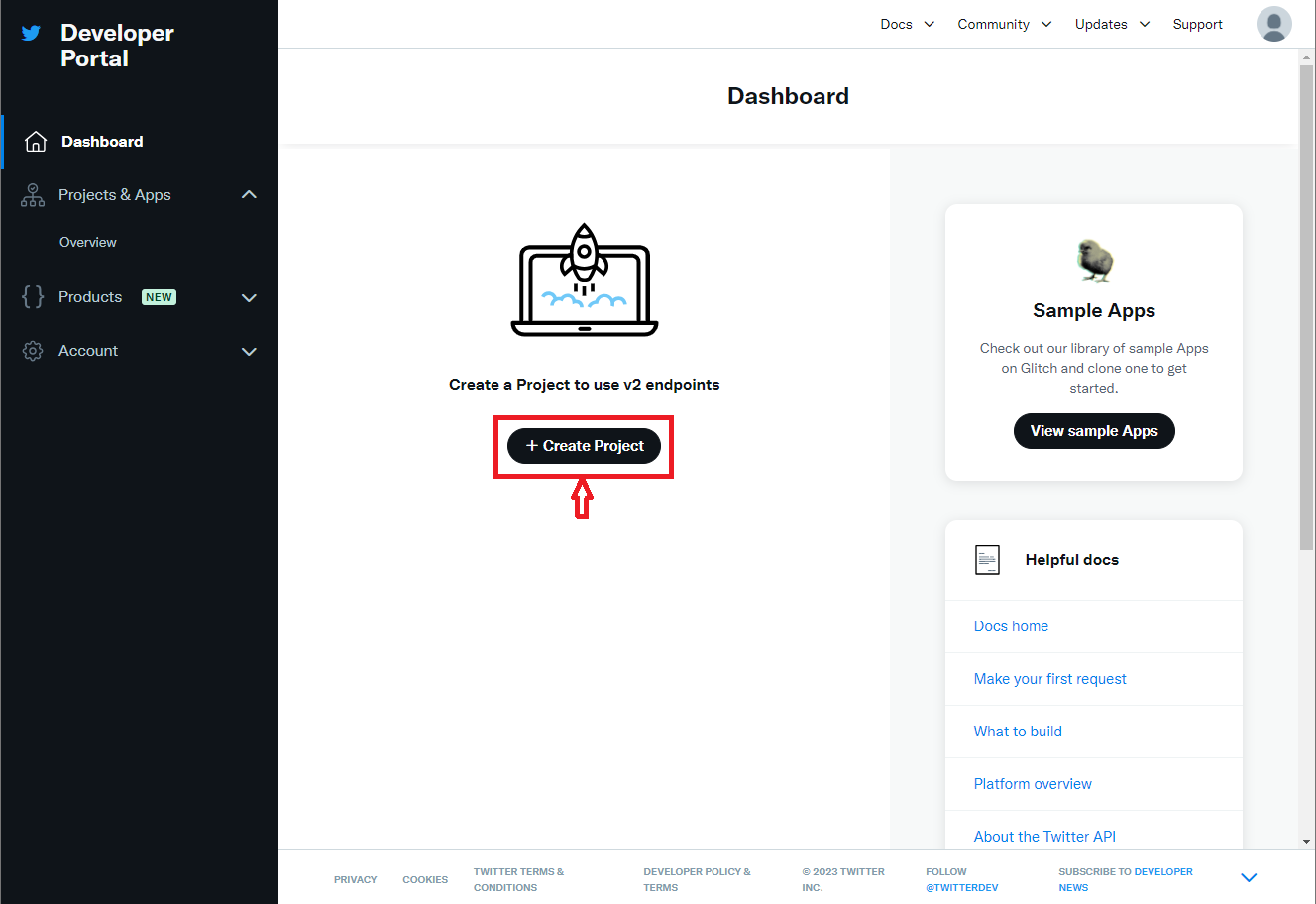Click the Dashboard home icon
This screenshot has height=904, width=1316.
(36, 142)
